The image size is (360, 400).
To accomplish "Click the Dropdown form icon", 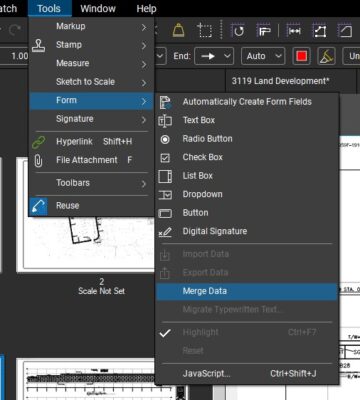I will 165,195.
